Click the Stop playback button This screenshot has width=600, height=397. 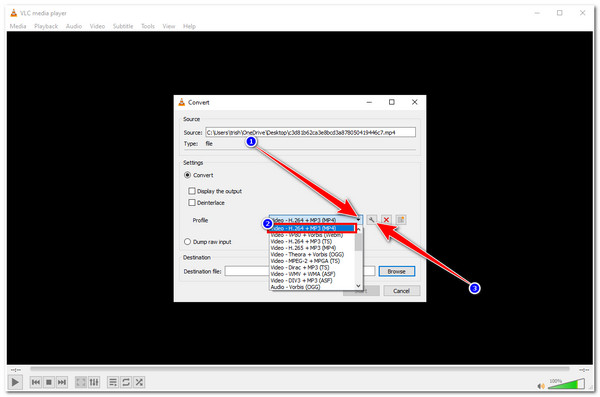(49, 382)
